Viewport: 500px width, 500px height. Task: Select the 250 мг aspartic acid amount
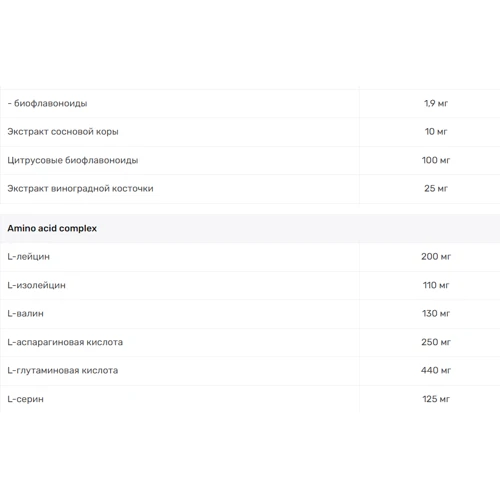tap(436, 342)
